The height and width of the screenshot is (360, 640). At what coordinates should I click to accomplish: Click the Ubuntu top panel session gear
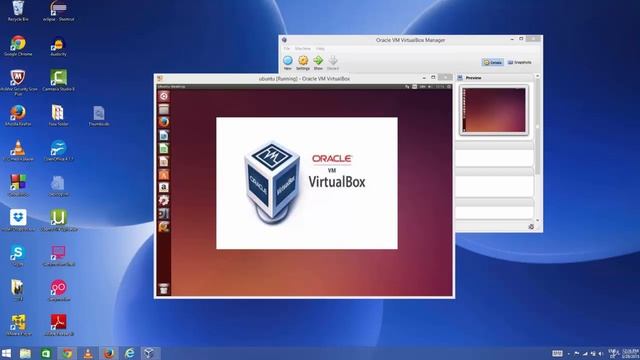point(449,87)
